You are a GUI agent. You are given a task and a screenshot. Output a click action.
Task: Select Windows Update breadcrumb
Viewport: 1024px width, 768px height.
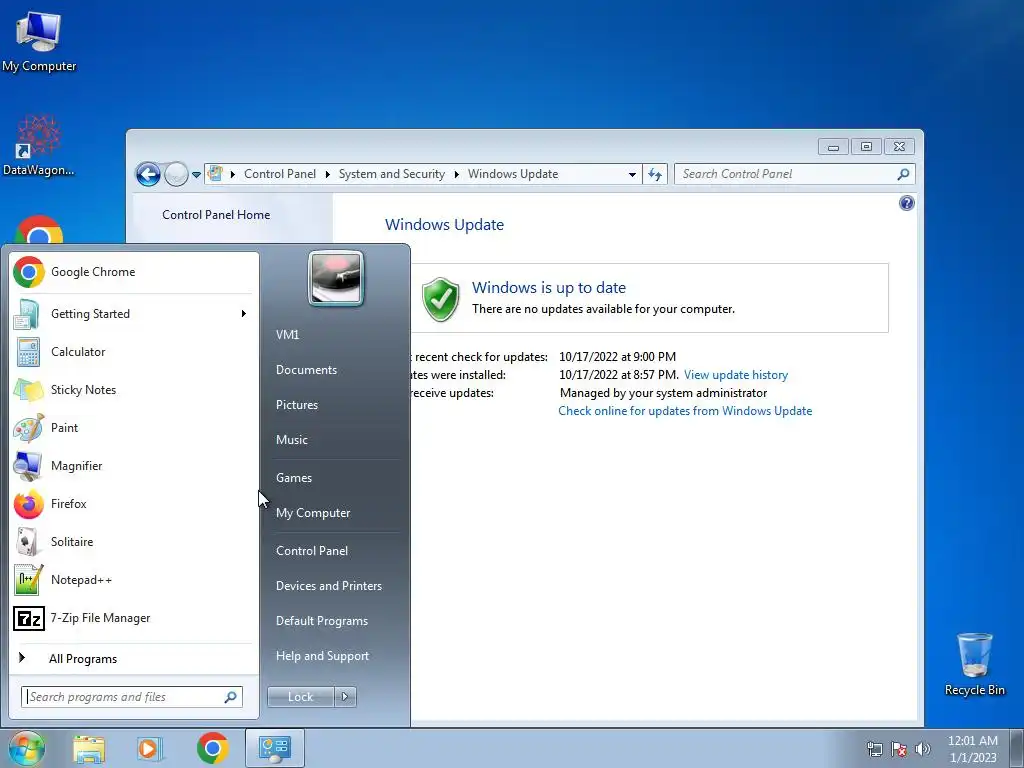pos(513,174)
